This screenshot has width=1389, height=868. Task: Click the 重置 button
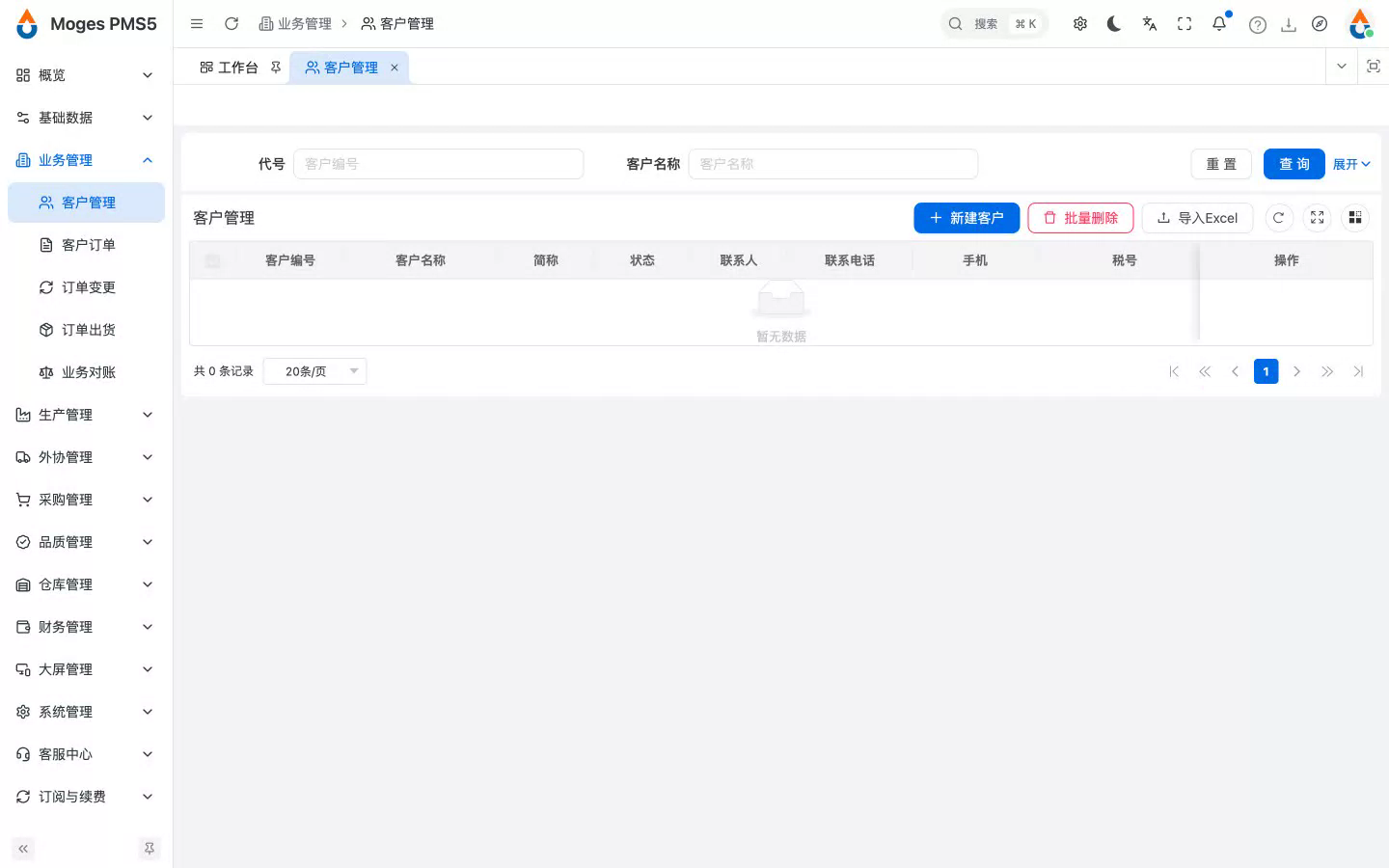point(1221,164)
